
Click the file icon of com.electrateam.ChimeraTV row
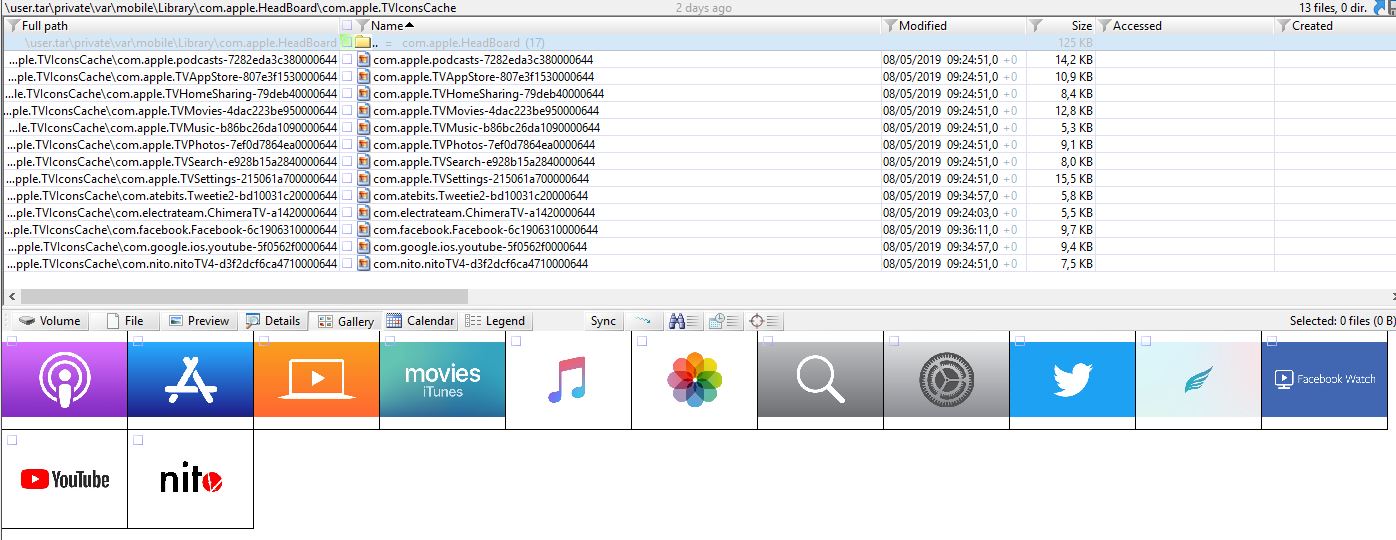[x=364, y=213]
